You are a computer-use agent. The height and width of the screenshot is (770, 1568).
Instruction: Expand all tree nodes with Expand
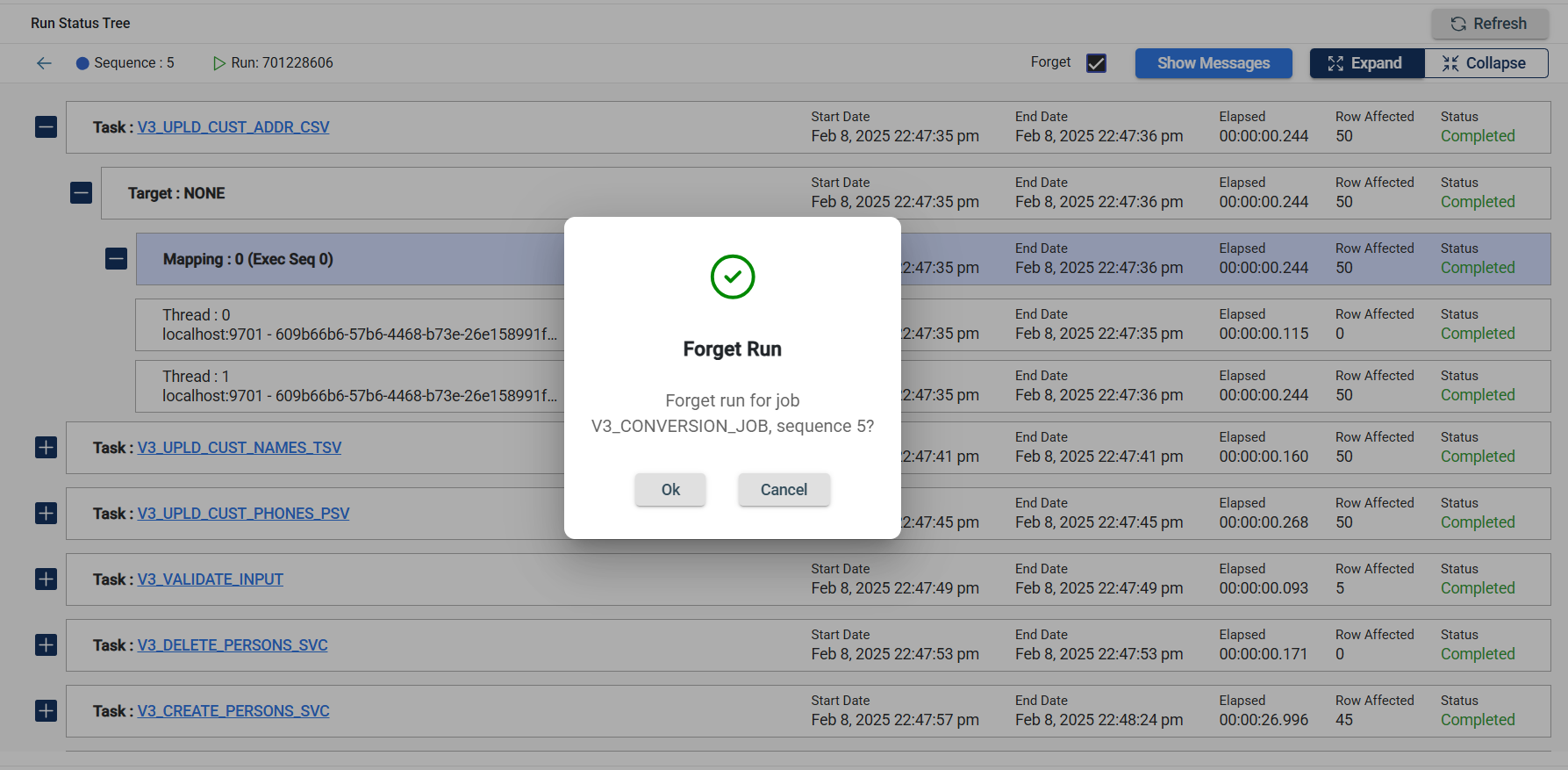[1366, 63]
